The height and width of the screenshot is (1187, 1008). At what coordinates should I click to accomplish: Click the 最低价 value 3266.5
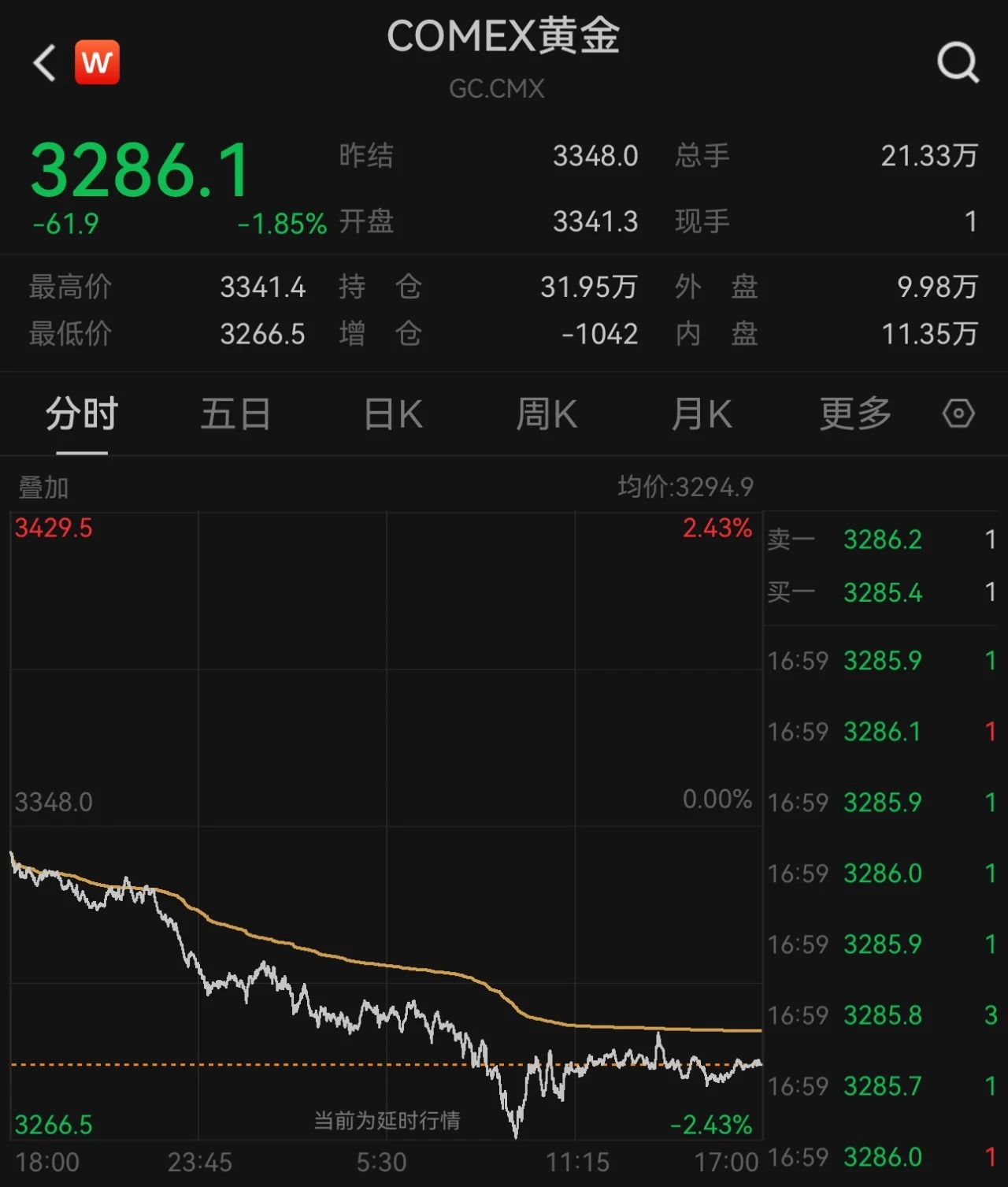[262, 335]
